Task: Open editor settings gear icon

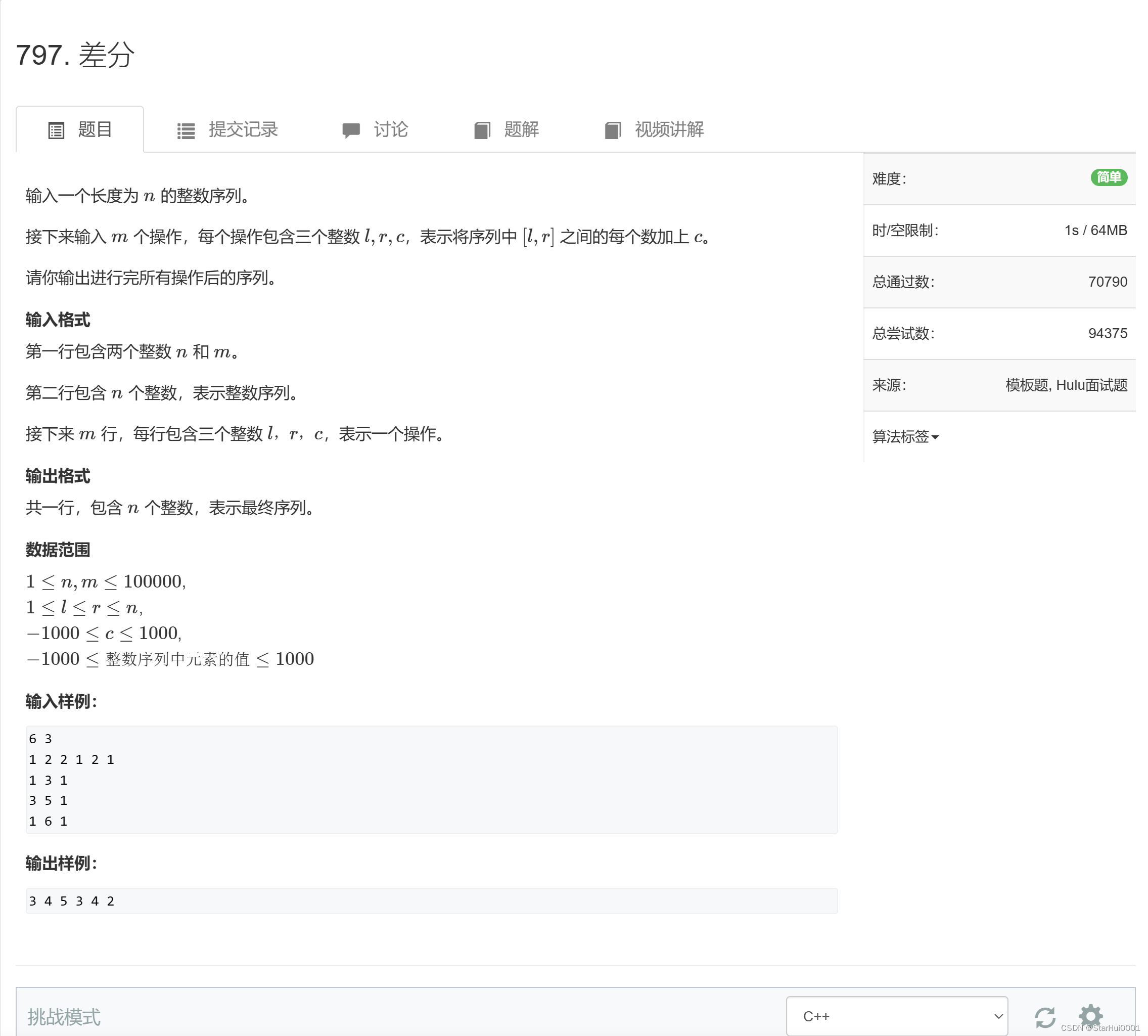Action: pos(1090,1015)
